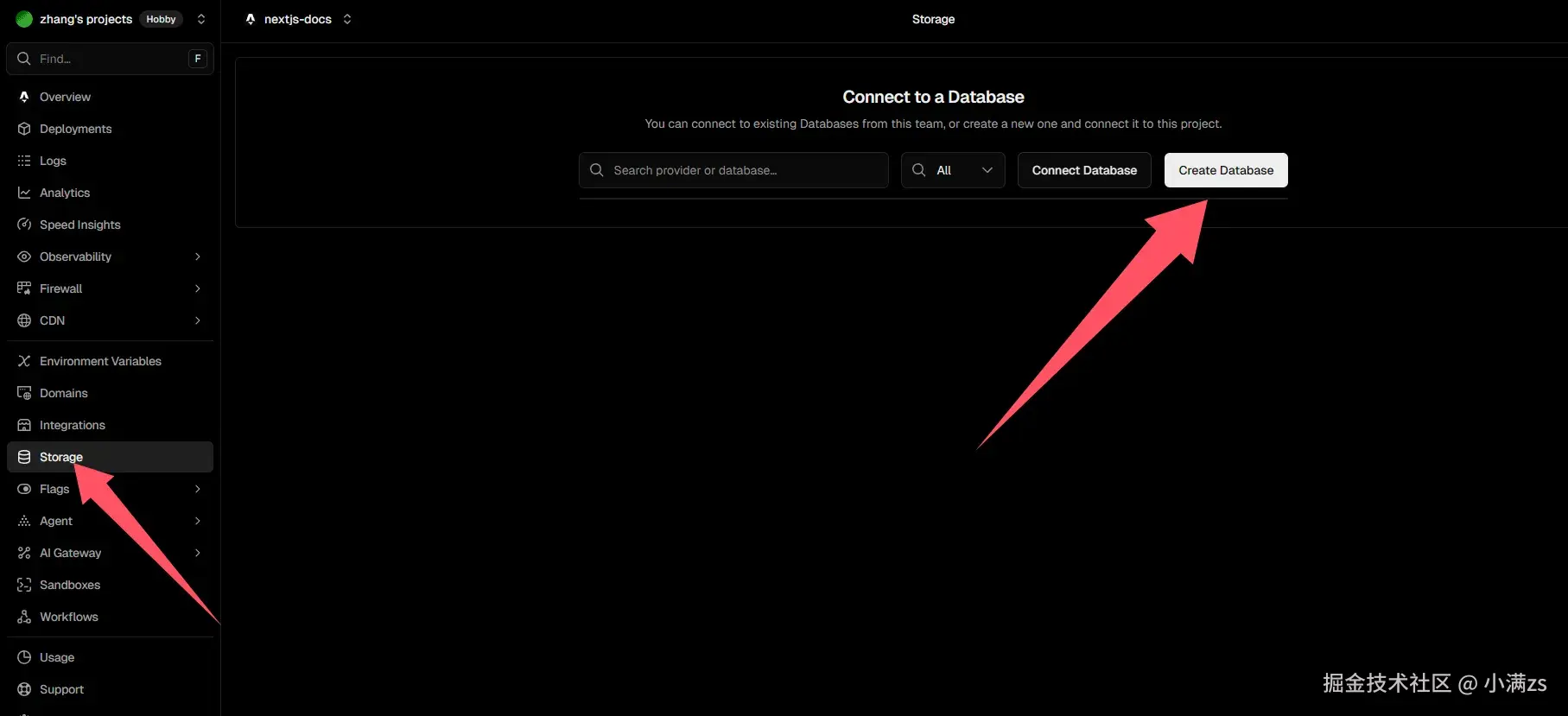Open the All filter dropdown
The width and height of the screenshot is (1568, 716).
pyautogui.click(x=953, y=170)
